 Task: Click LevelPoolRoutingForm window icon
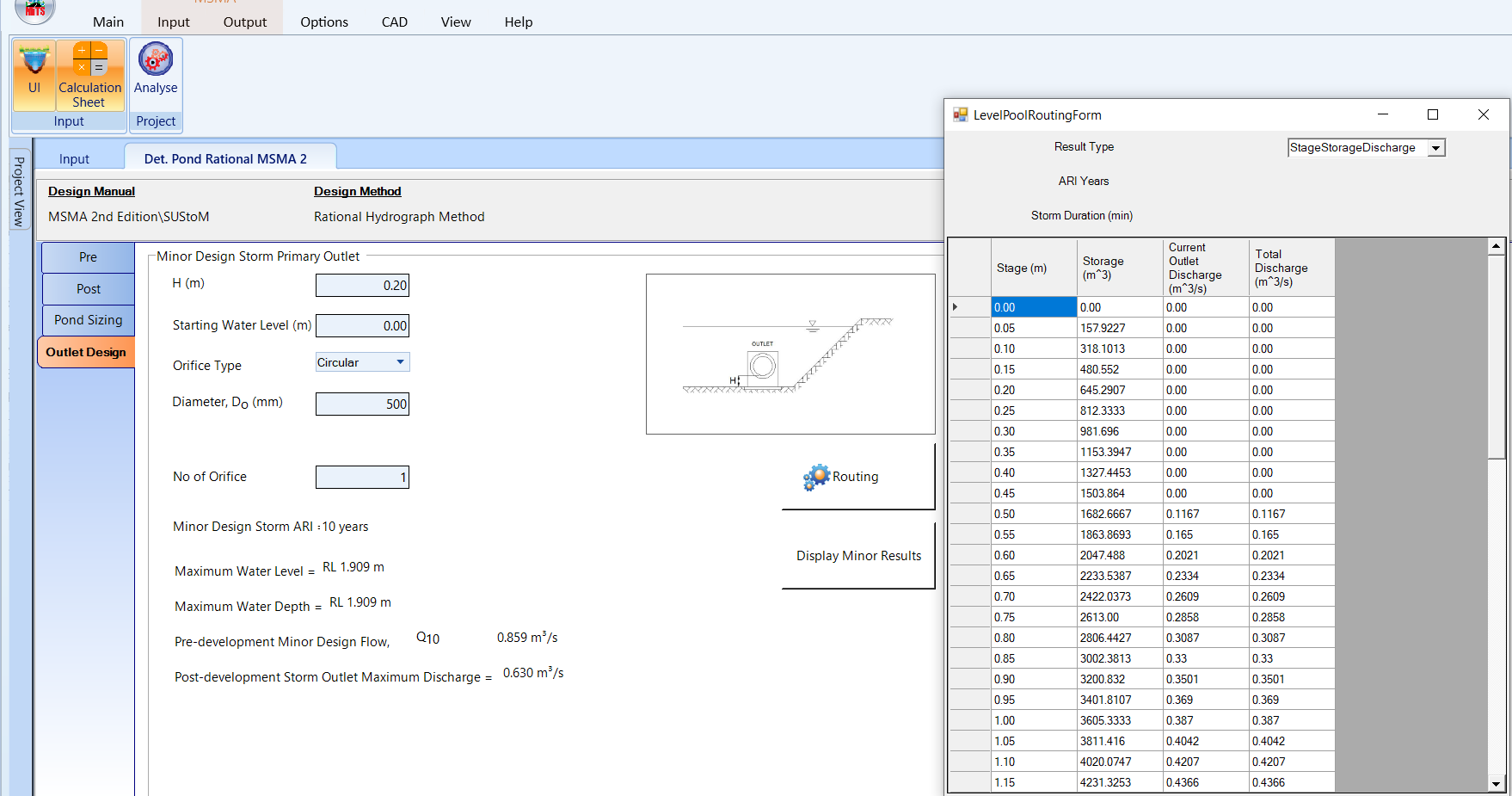(960, 114)
